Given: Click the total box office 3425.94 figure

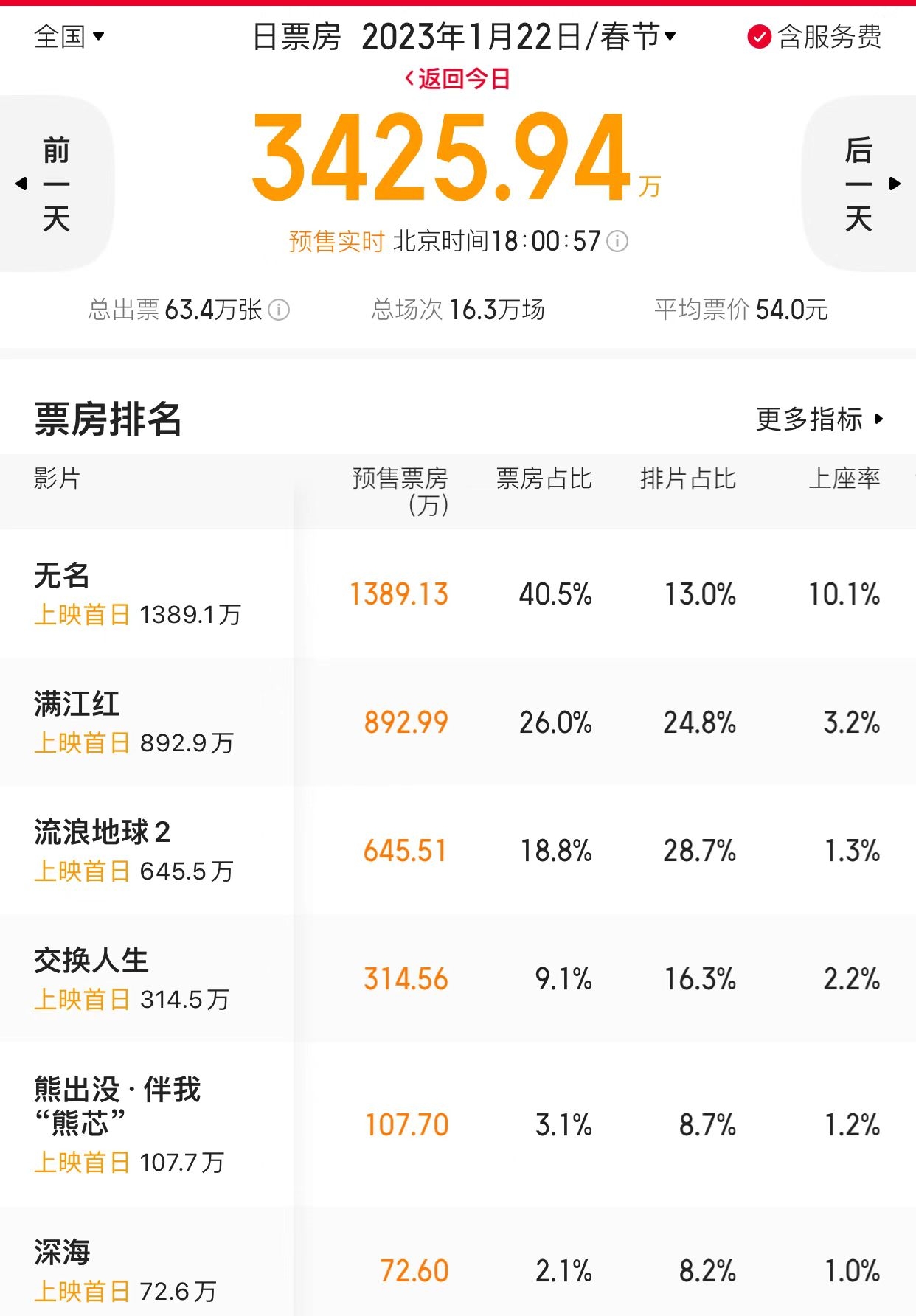Looking at the screenshot, I should coord(443,159).
